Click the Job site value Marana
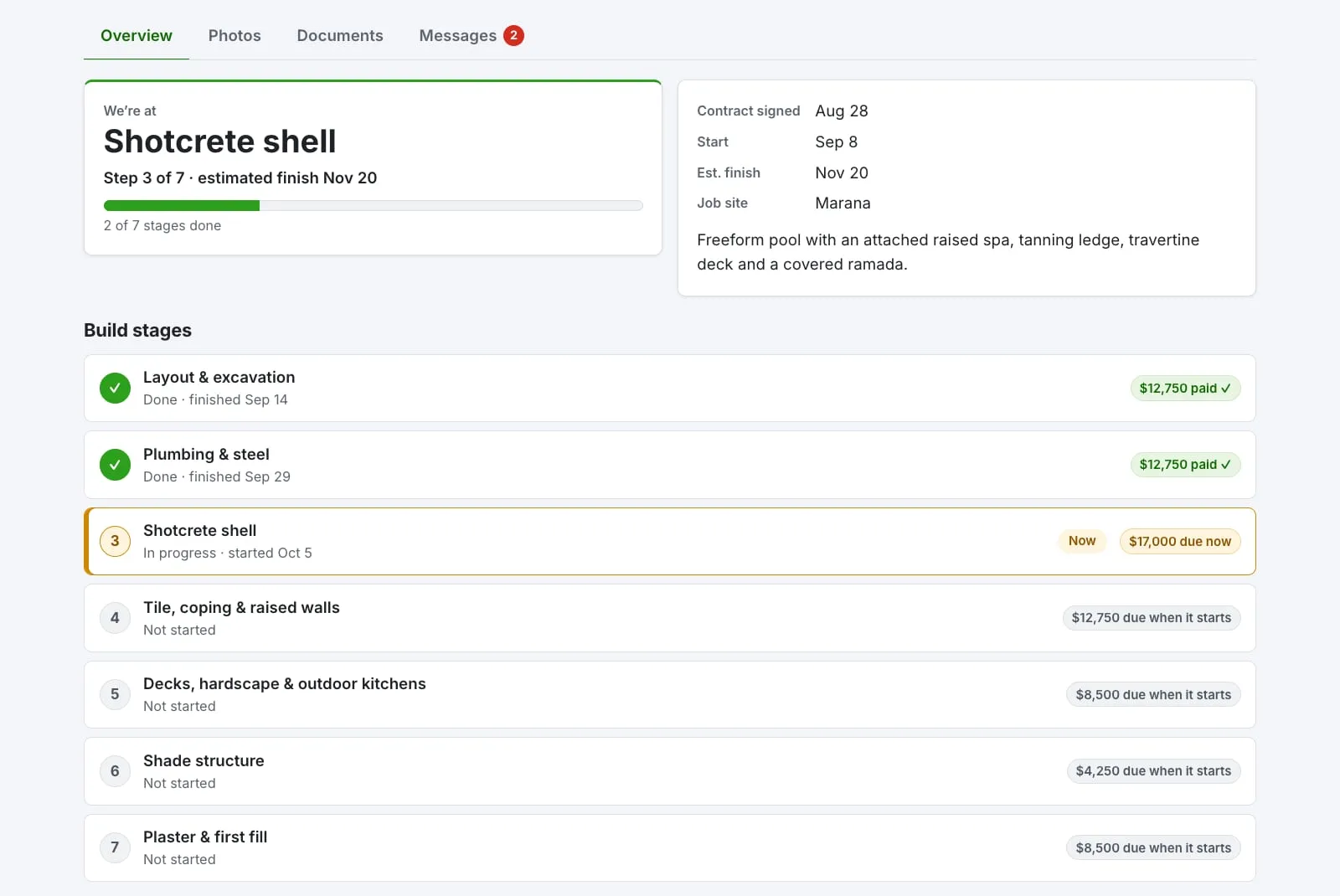This screenshot has width=1340, height=896. point(843,203)
